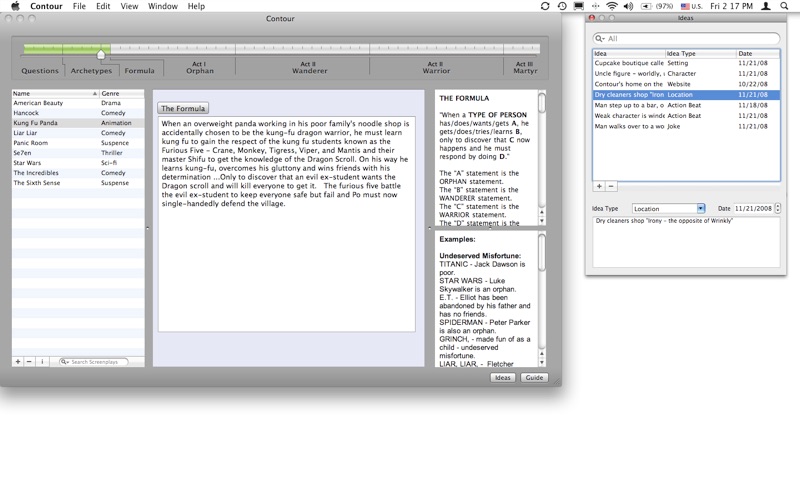Open the battery status showing 97%
The height and width of the screenshot is (500, 800).
(657, 6)
